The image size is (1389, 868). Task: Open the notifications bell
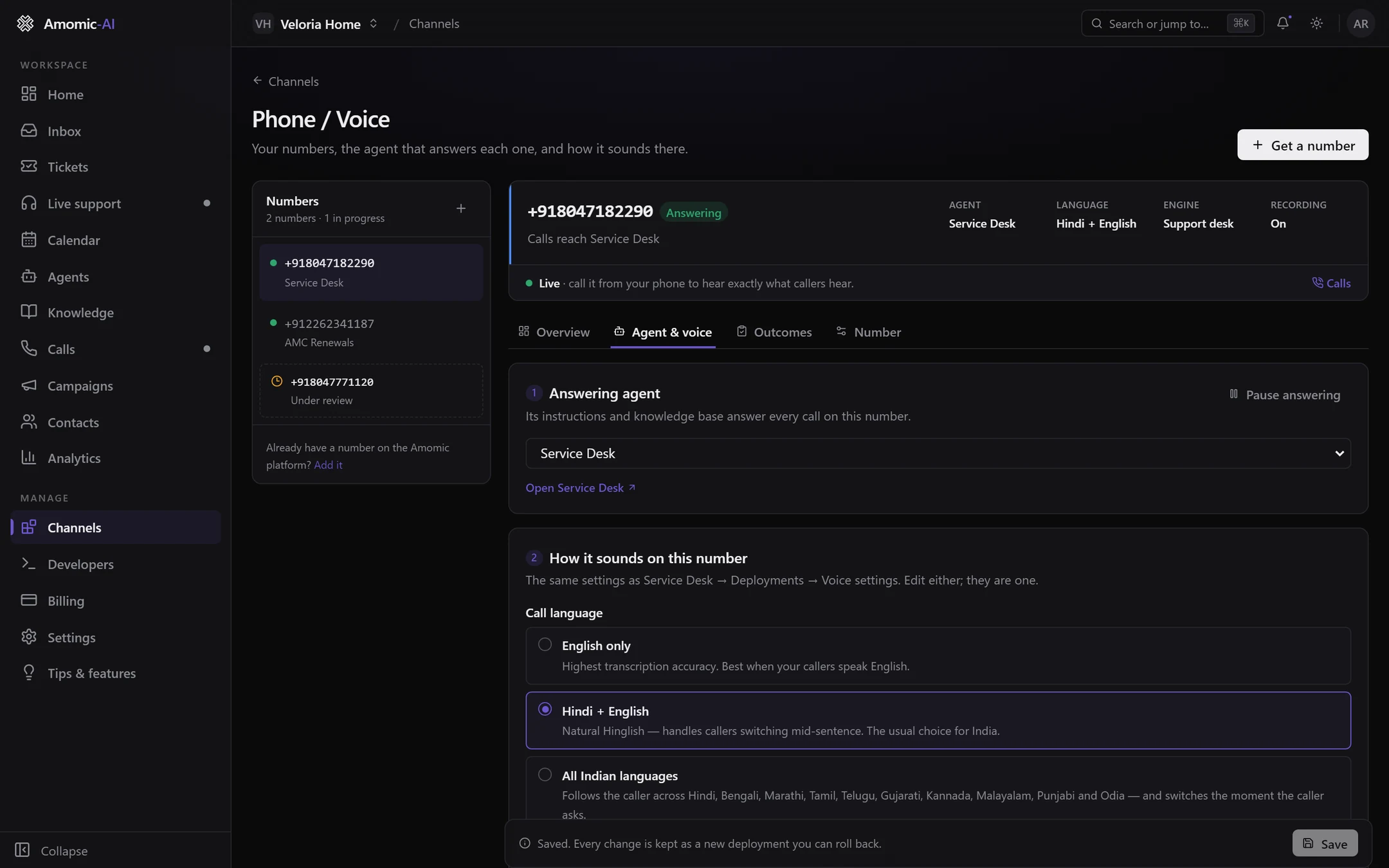point(1283,23)
